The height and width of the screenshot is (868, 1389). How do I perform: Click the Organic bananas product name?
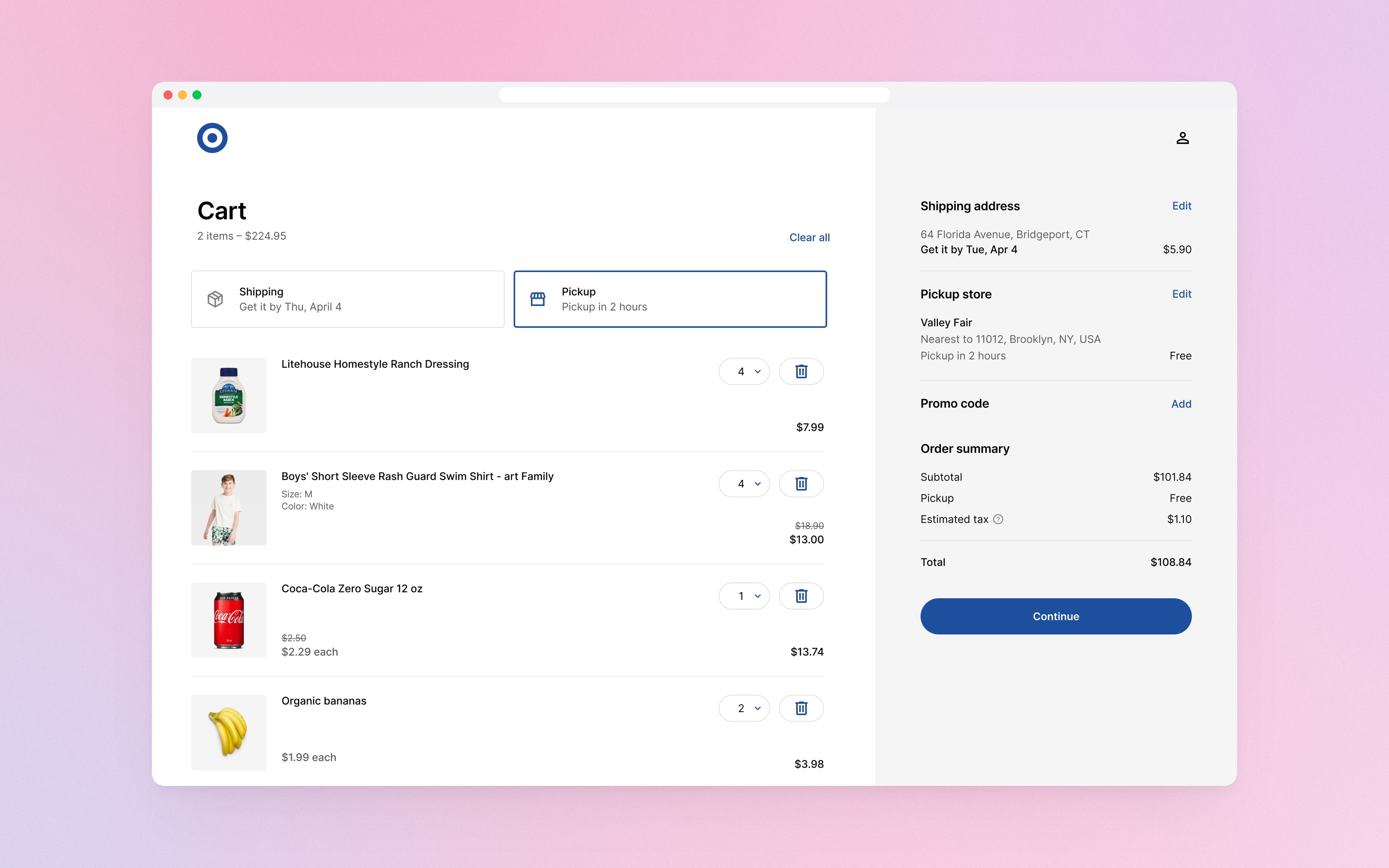point(324,701)
